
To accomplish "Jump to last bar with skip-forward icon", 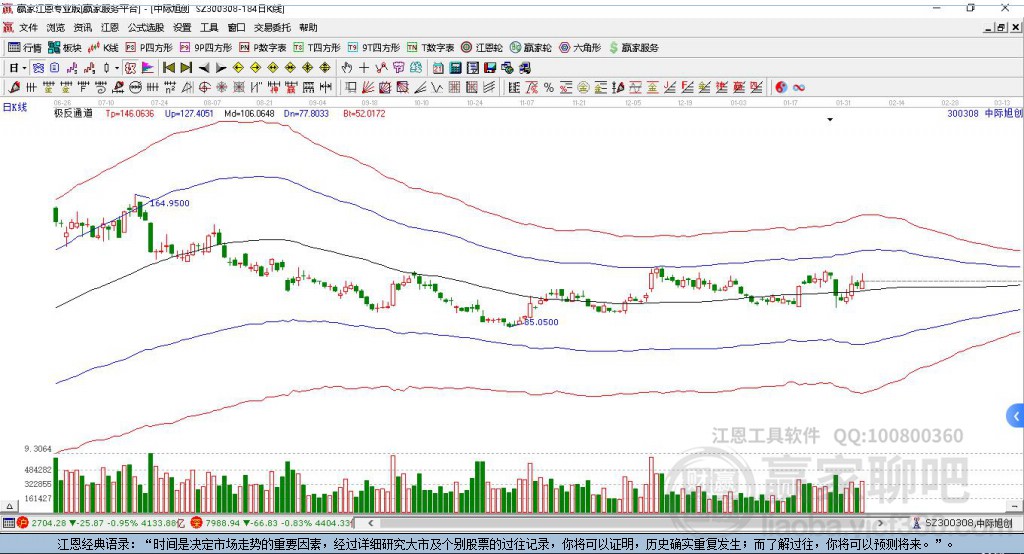I will (x=186, y=68).
